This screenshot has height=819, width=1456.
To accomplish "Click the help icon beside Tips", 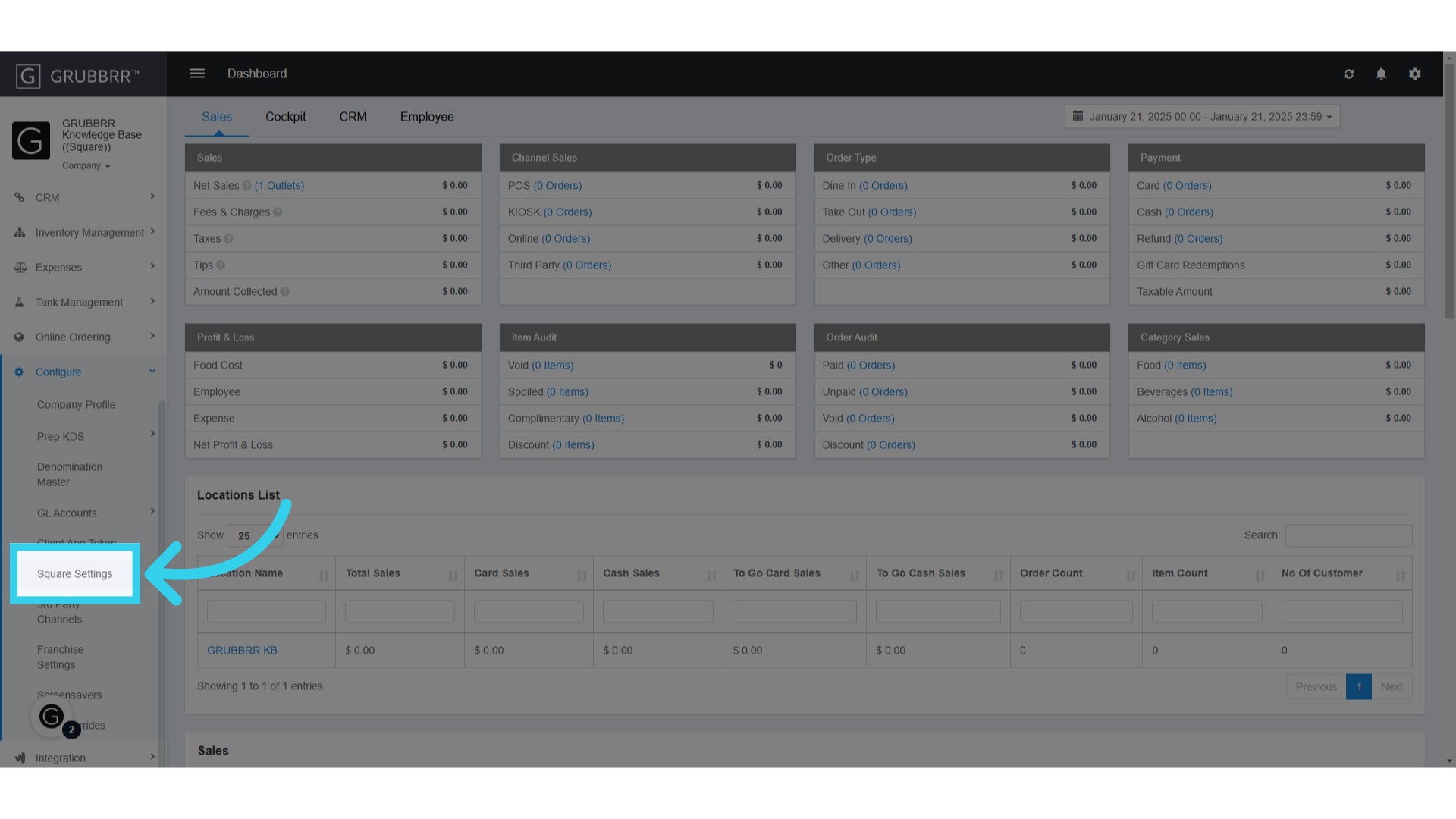I will (221, 265).
